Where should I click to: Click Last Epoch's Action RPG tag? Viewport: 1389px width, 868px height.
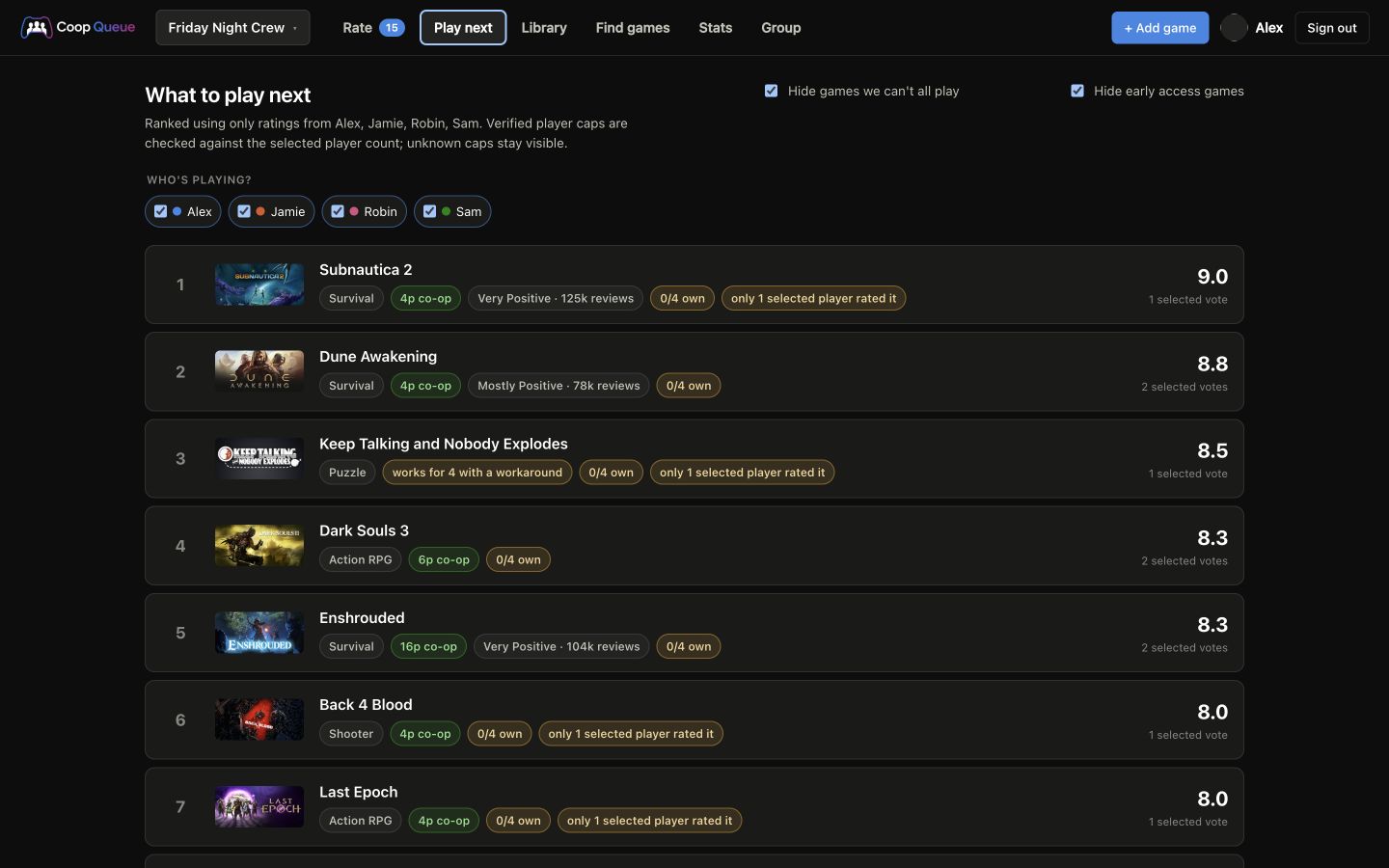360,821
